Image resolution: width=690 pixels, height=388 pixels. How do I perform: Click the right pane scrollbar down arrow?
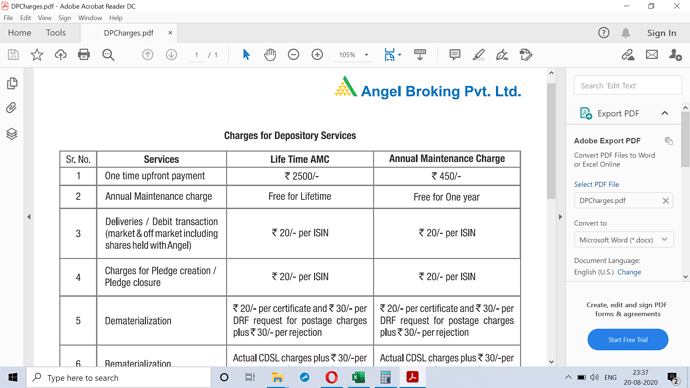pos(685,277)
